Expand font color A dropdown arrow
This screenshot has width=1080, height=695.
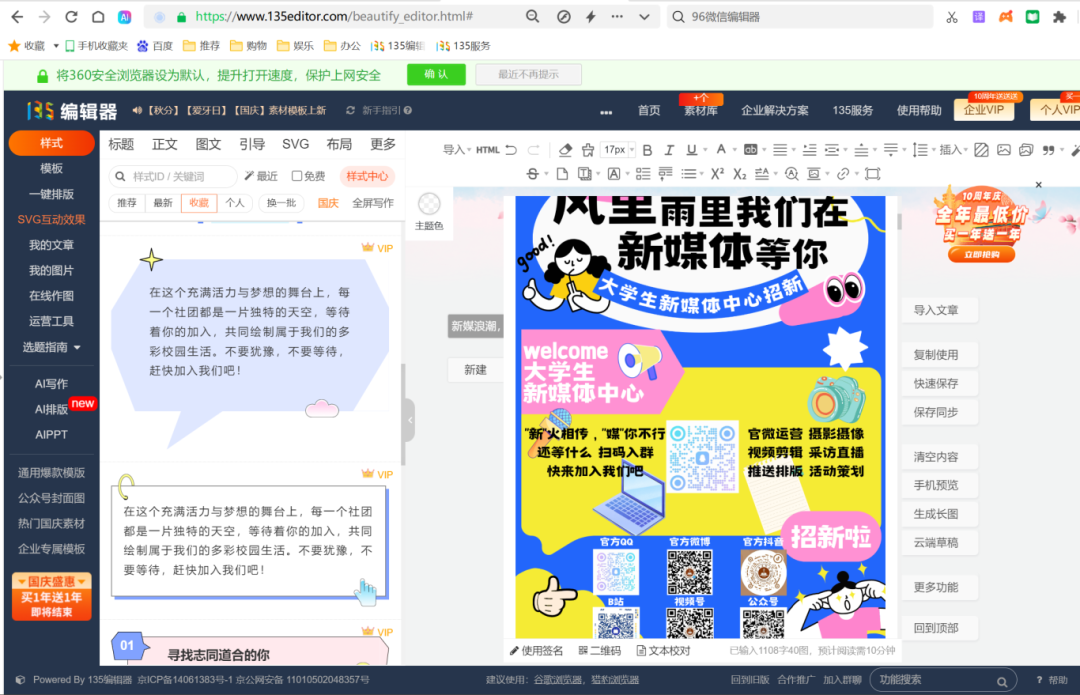tap(734, 150)
